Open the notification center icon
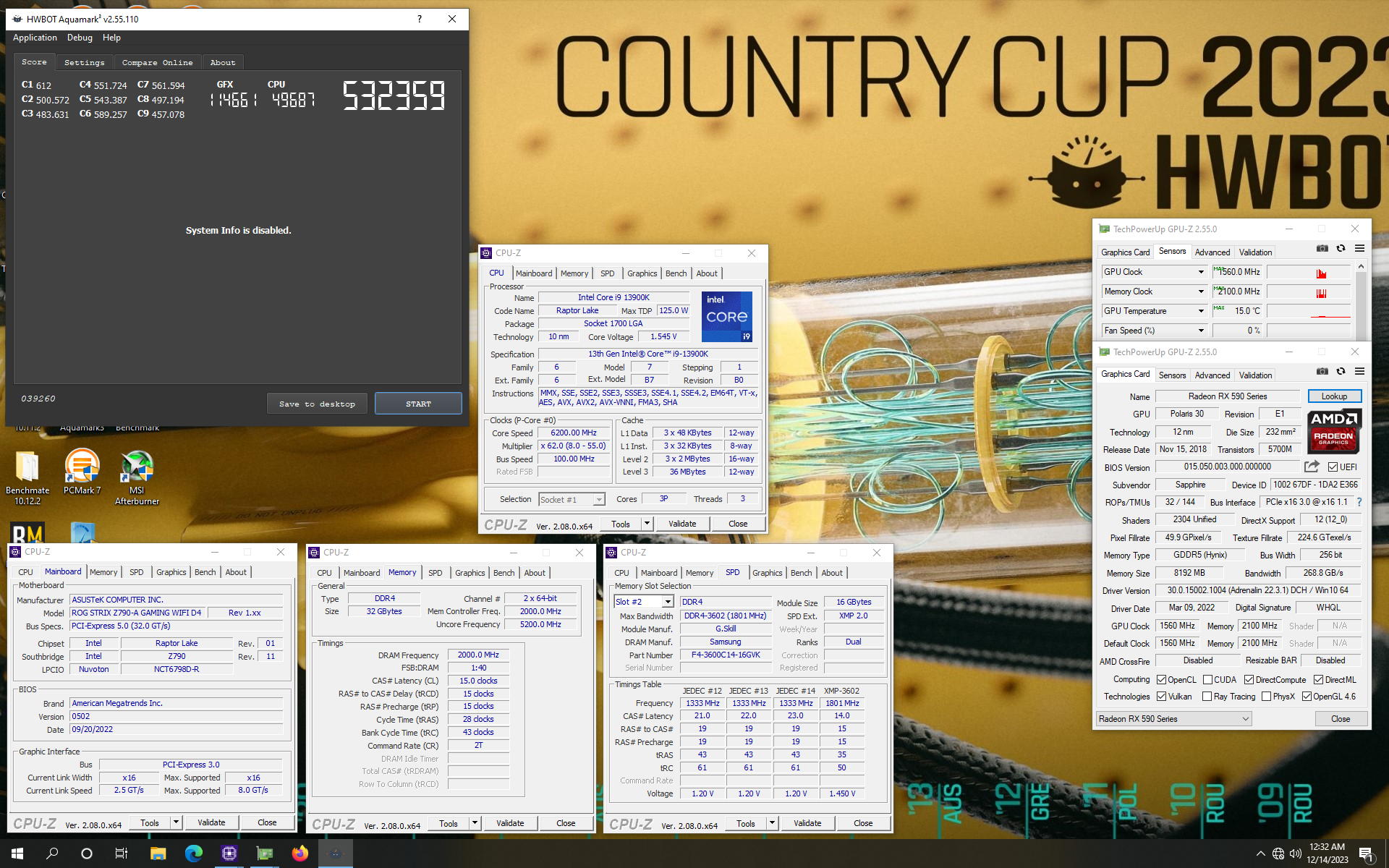 tap(1367, 854)
